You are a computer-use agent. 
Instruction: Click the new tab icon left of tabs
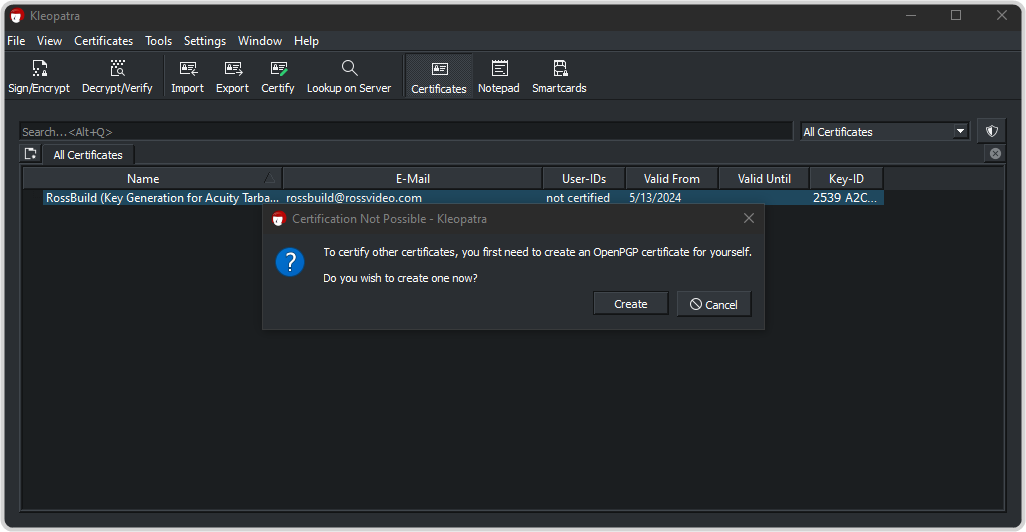[31, 154]
